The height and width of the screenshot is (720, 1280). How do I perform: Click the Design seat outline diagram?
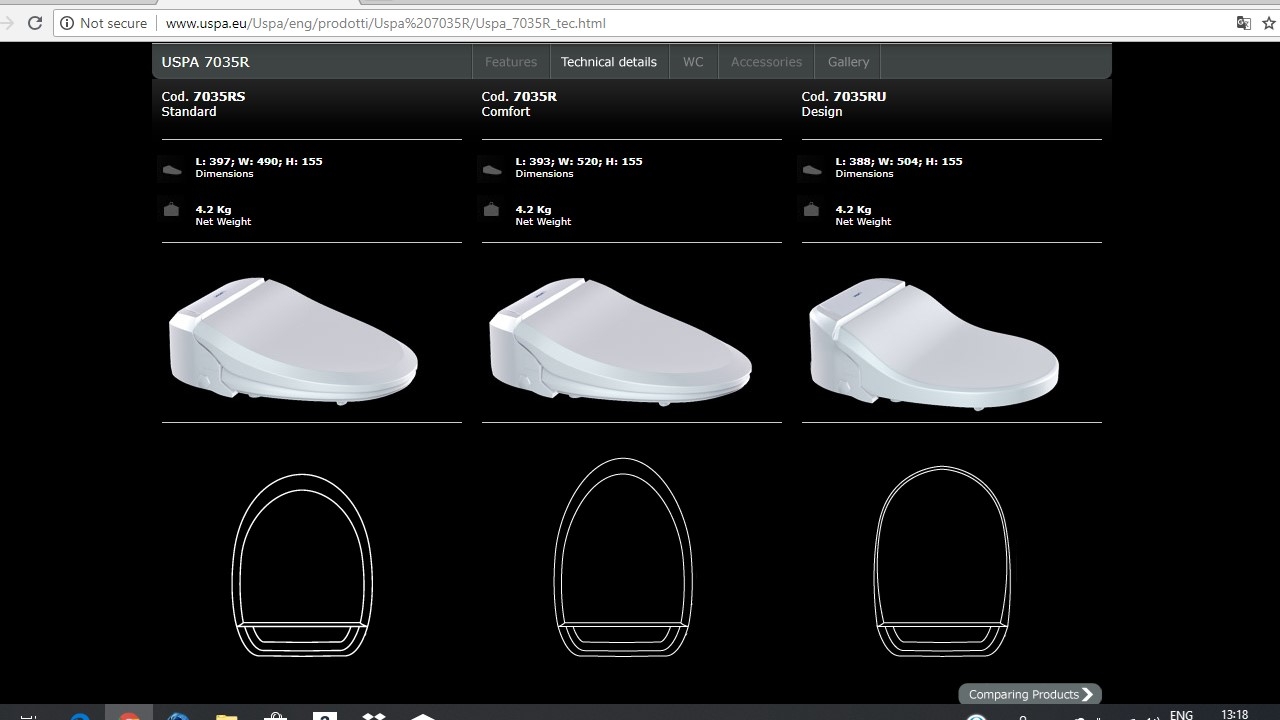942,561
